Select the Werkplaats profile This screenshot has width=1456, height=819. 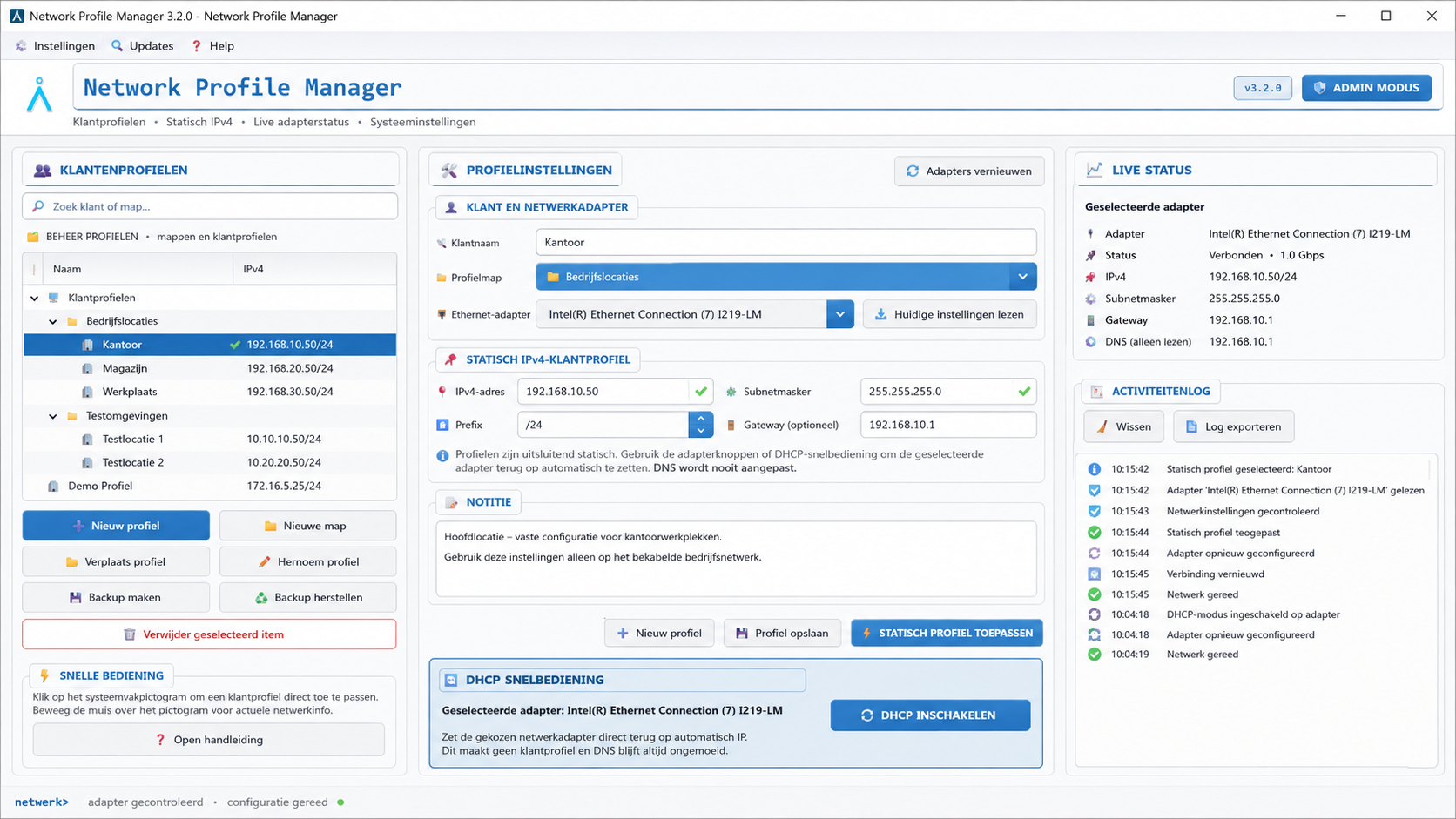click(x=210, y=392)
